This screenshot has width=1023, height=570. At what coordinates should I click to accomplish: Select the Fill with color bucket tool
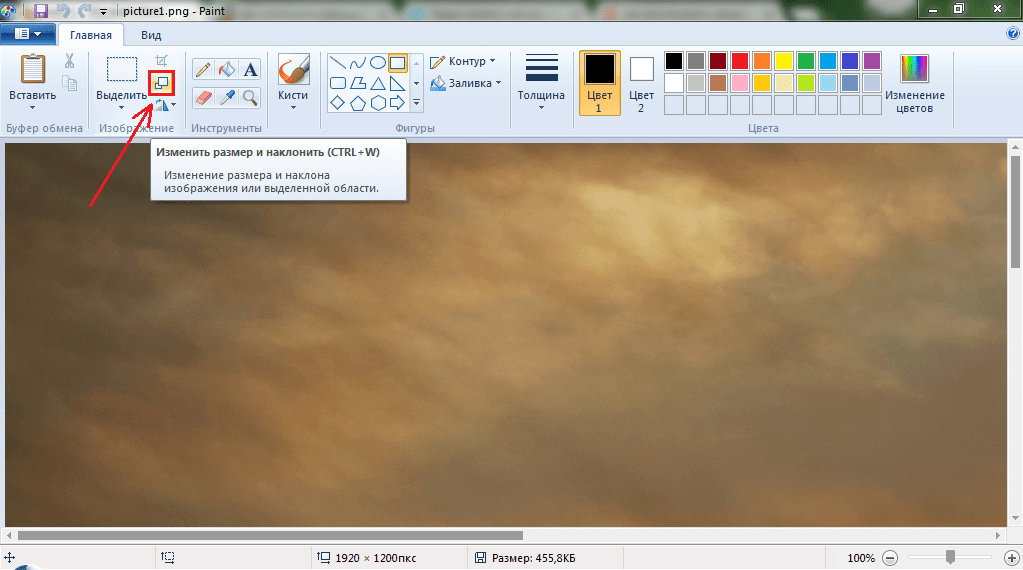tap(226, 69)
